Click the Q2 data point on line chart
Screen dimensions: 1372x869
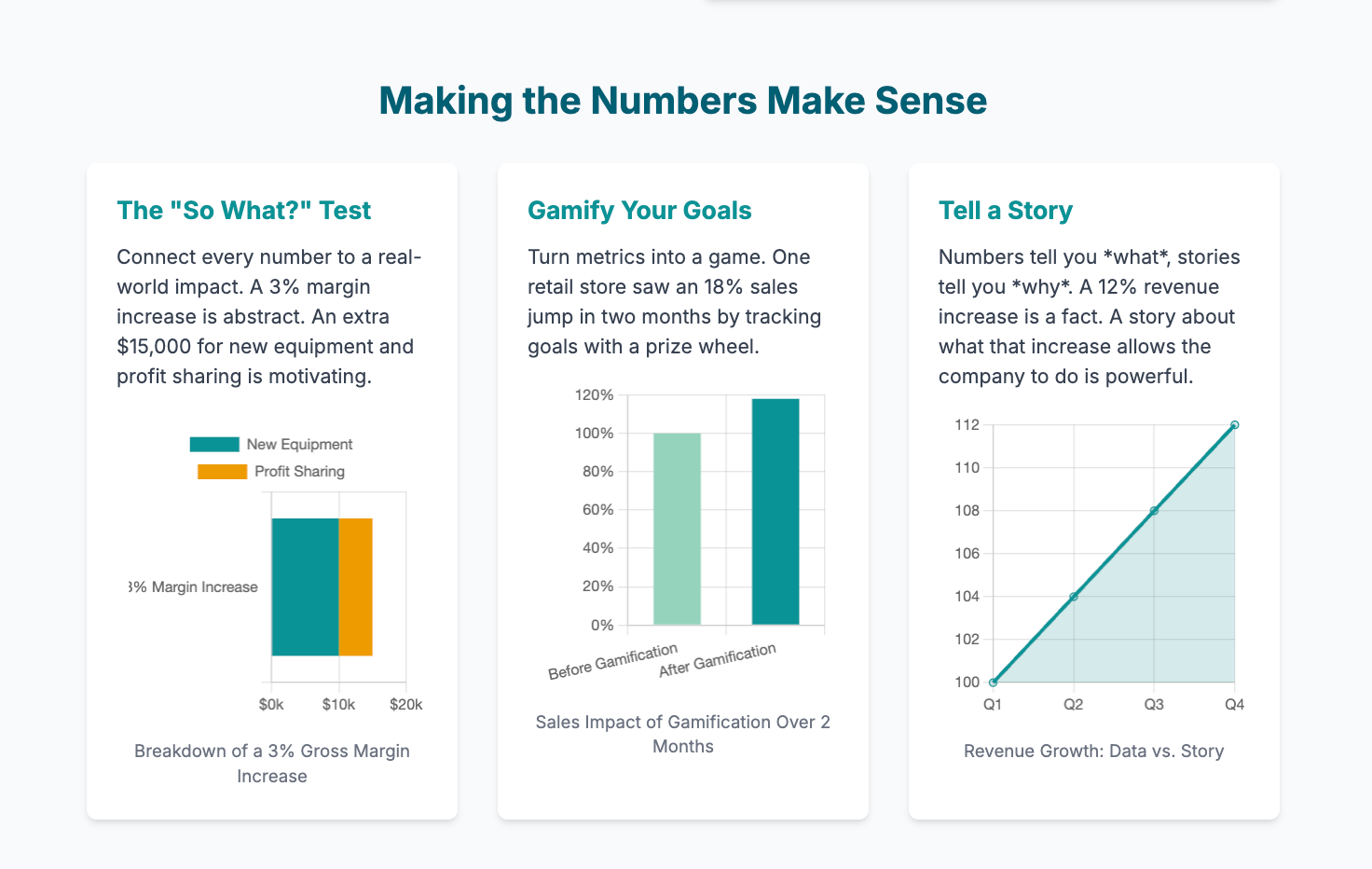point(1074,597)
